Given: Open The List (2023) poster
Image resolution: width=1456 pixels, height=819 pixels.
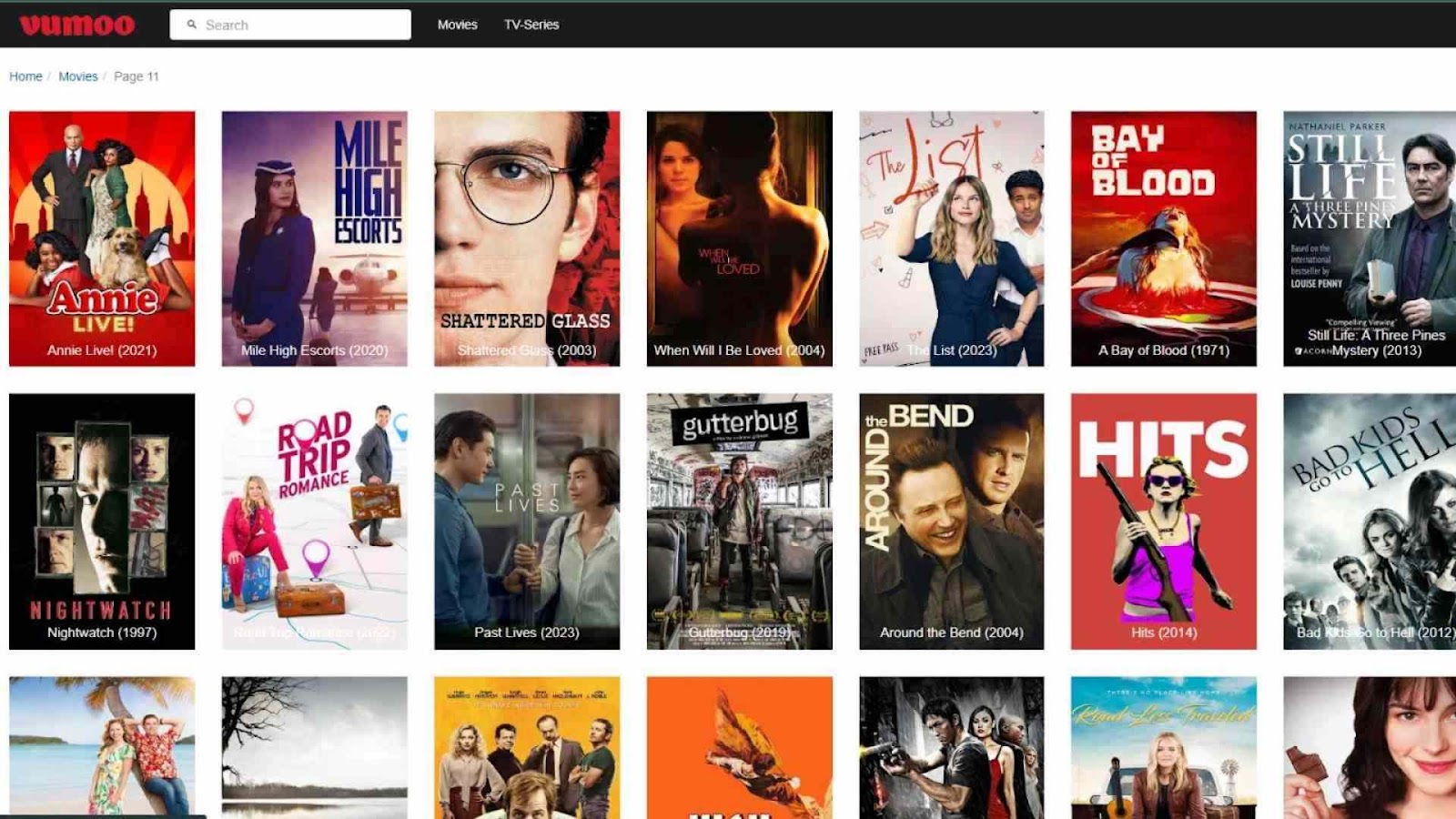Looking at the screenshot, I should (x=952, y=238).
